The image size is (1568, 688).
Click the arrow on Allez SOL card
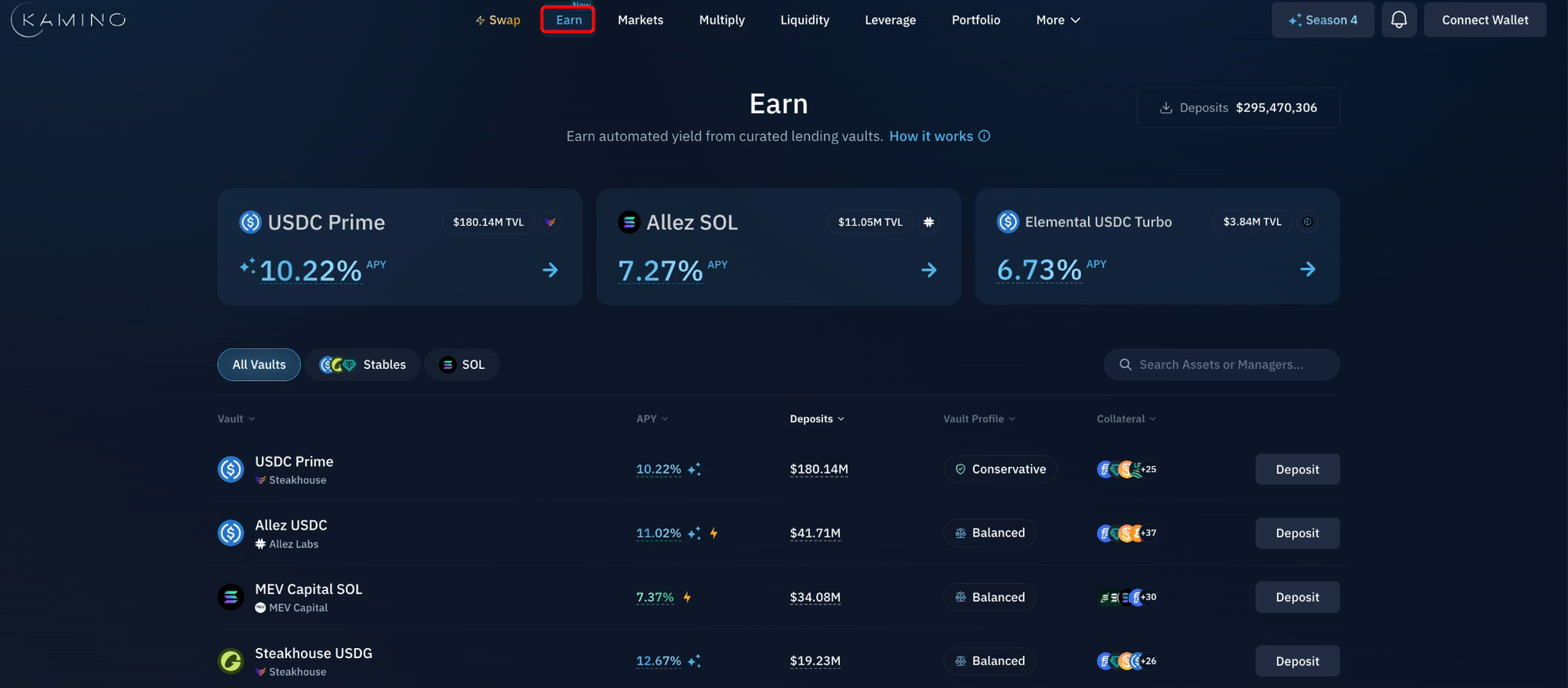click(x=929, y=270)
